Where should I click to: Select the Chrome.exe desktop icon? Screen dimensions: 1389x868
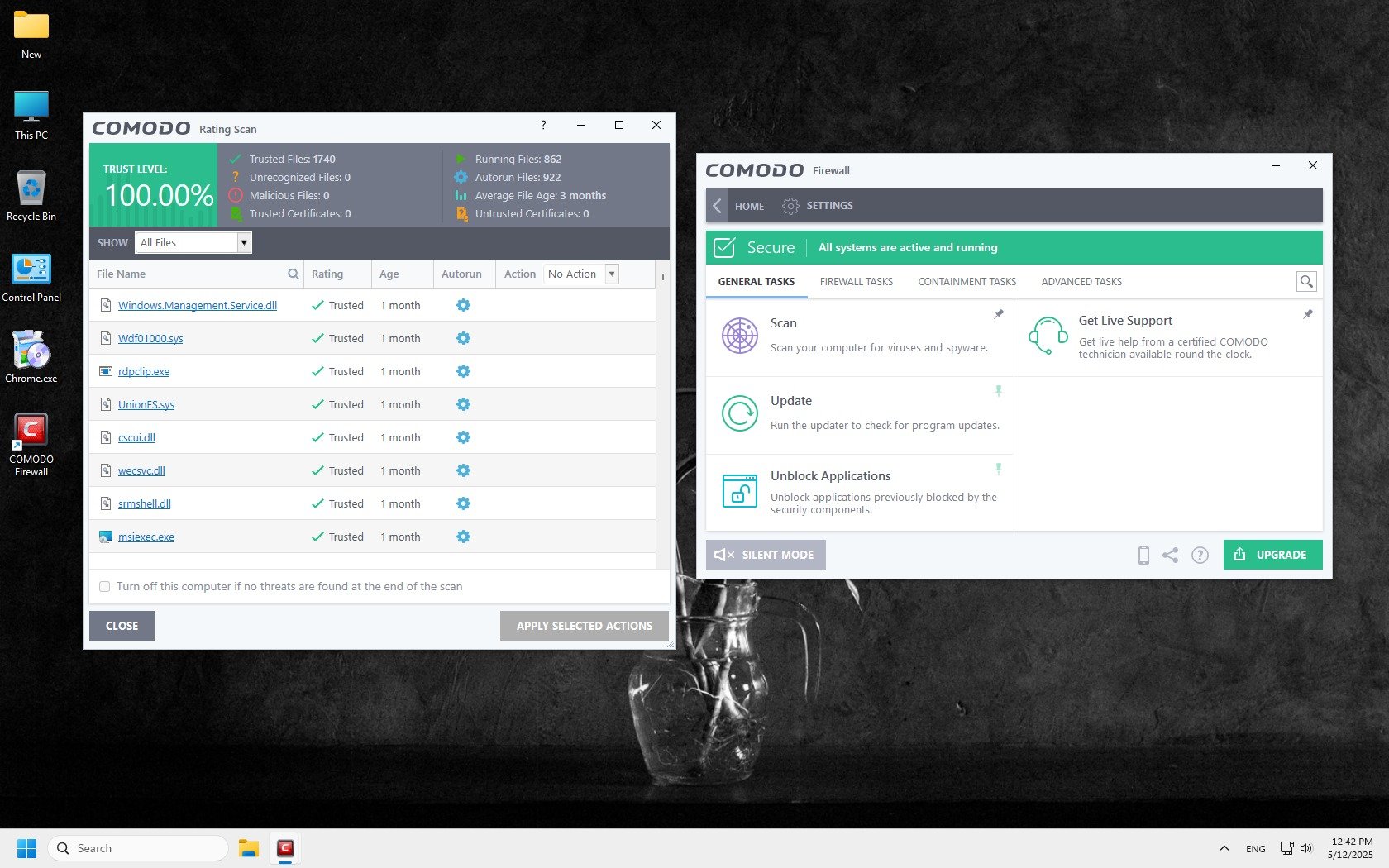click(31, 357)
